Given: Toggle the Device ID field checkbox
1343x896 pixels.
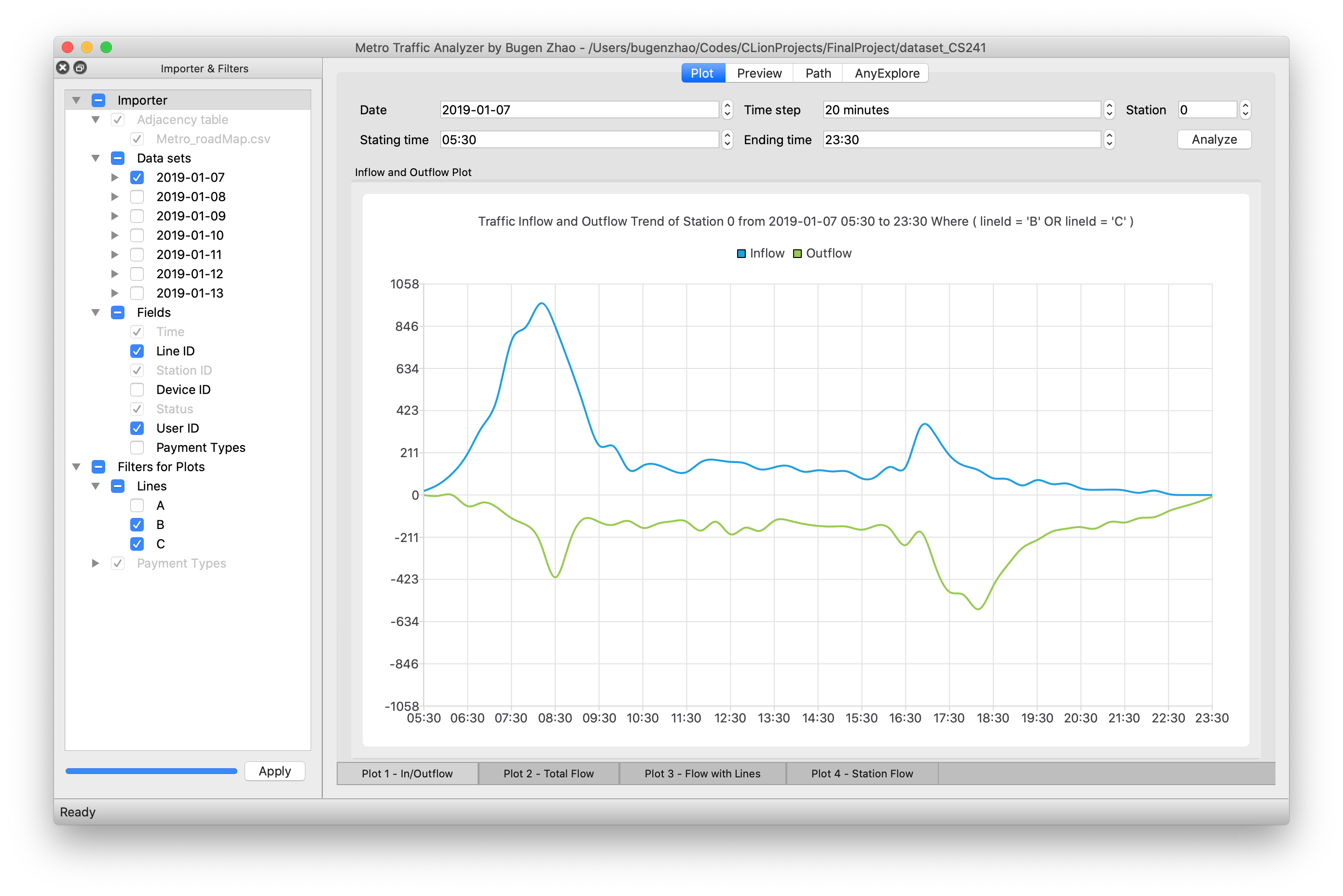Looking at the screenshot, I should (137, 390).
